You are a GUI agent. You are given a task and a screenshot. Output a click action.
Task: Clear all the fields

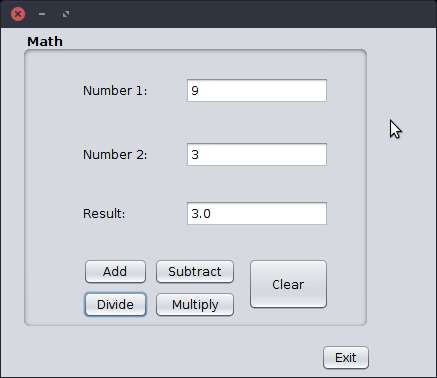(288, 284)
